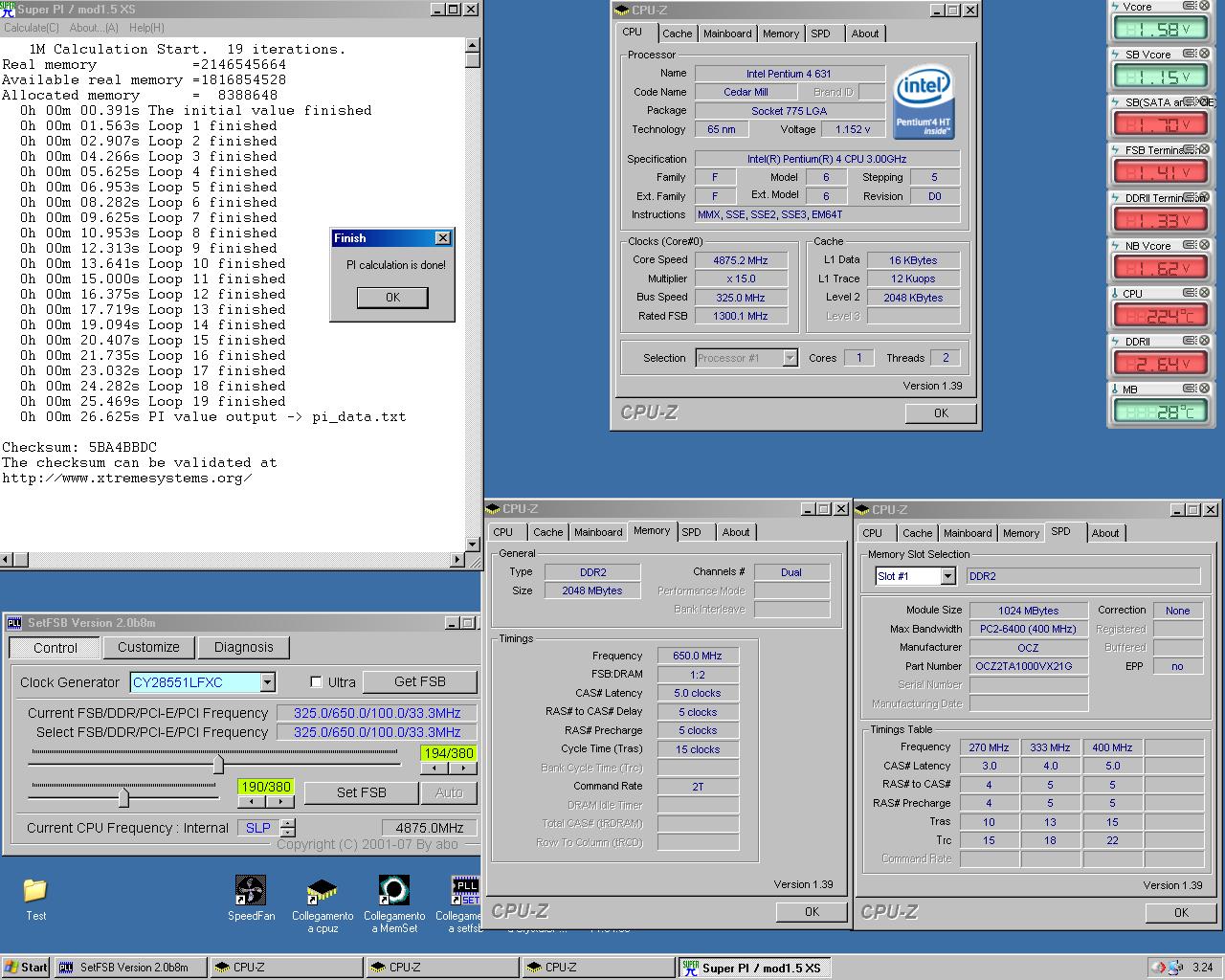Click OK in the Finish dialog

tap(392, 298)
